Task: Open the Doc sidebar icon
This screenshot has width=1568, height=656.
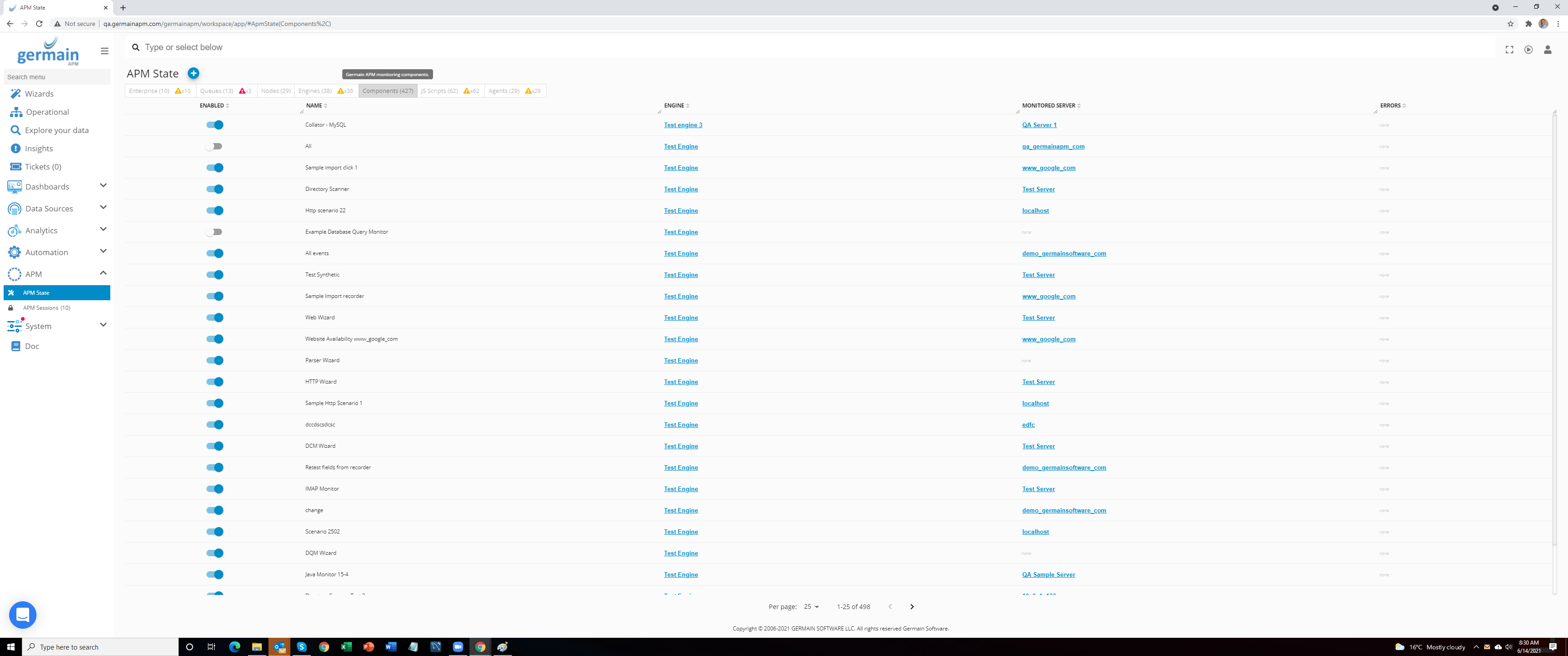Action: [15, 346]
